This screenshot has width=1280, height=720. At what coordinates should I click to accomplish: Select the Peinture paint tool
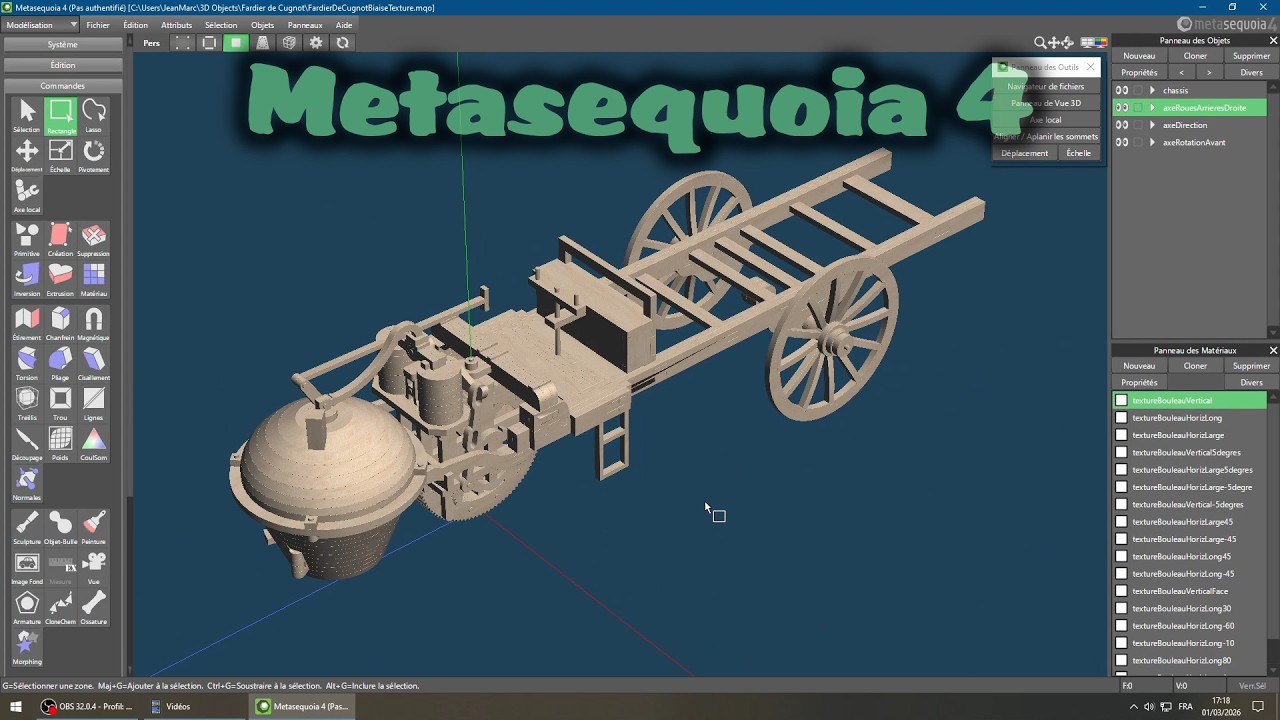(94, 528)
